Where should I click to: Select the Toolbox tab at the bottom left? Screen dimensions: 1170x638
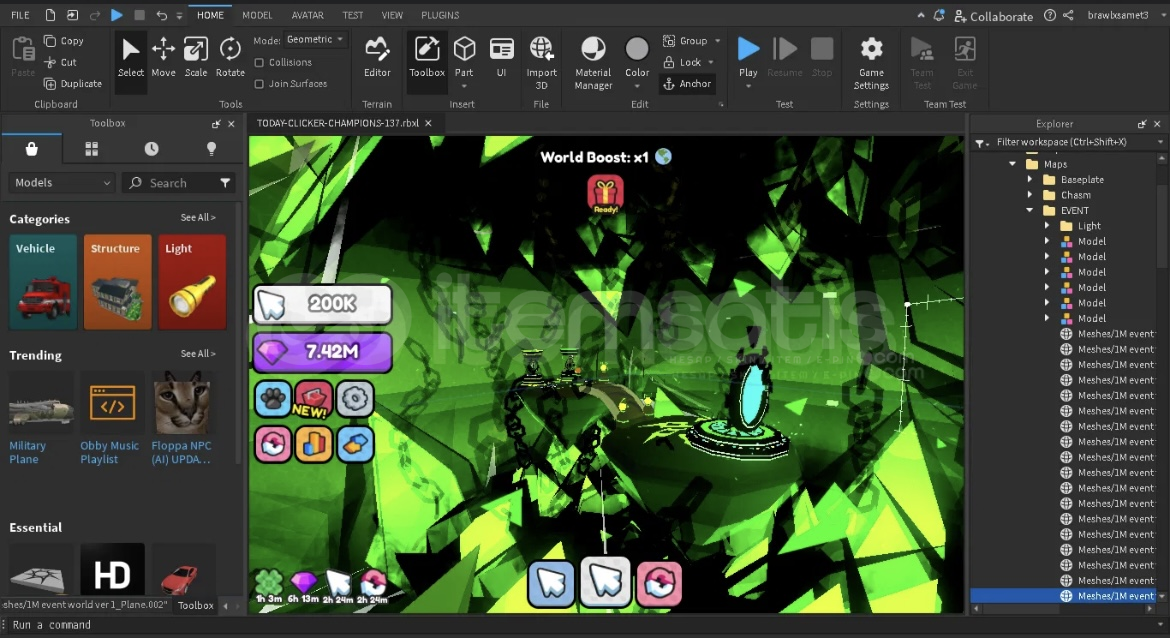point(195,605)
